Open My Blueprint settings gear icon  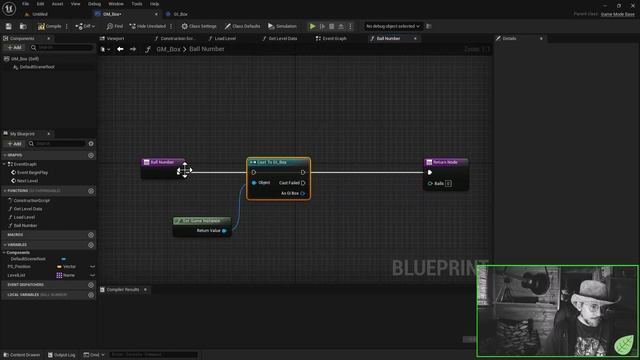pyautogui.click(x=91, y=144)
